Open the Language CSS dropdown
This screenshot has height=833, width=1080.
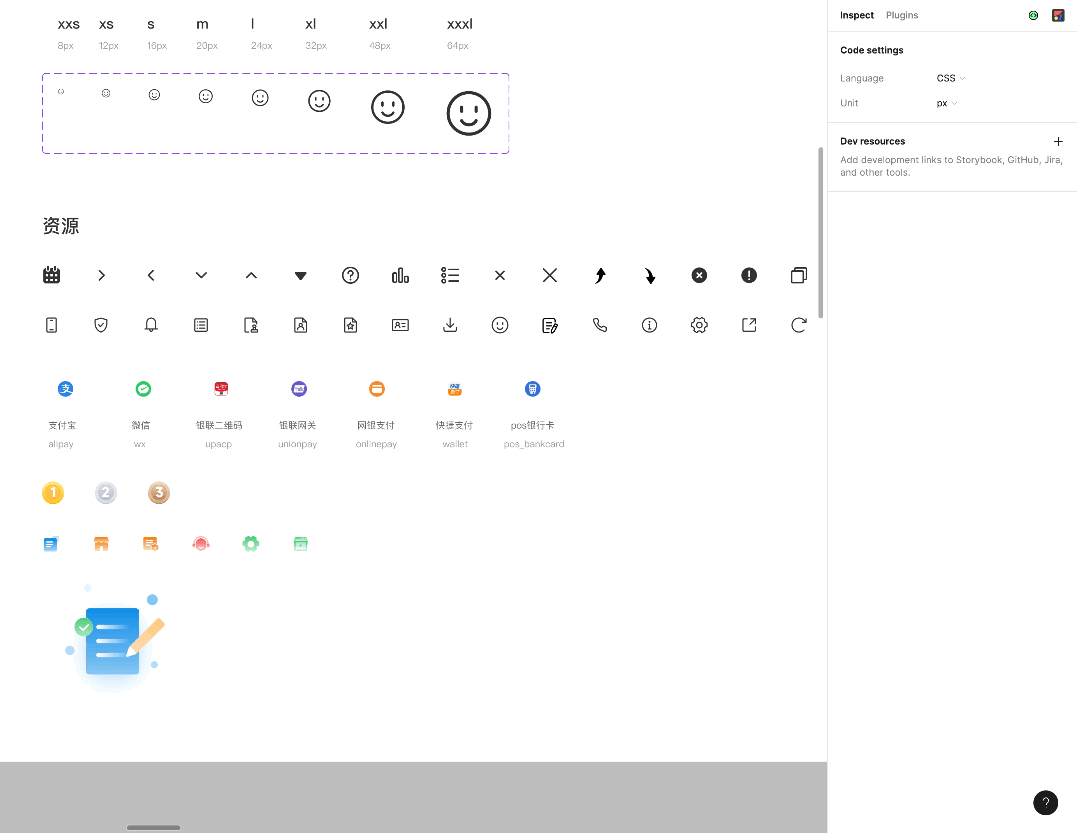coord(951,78)
